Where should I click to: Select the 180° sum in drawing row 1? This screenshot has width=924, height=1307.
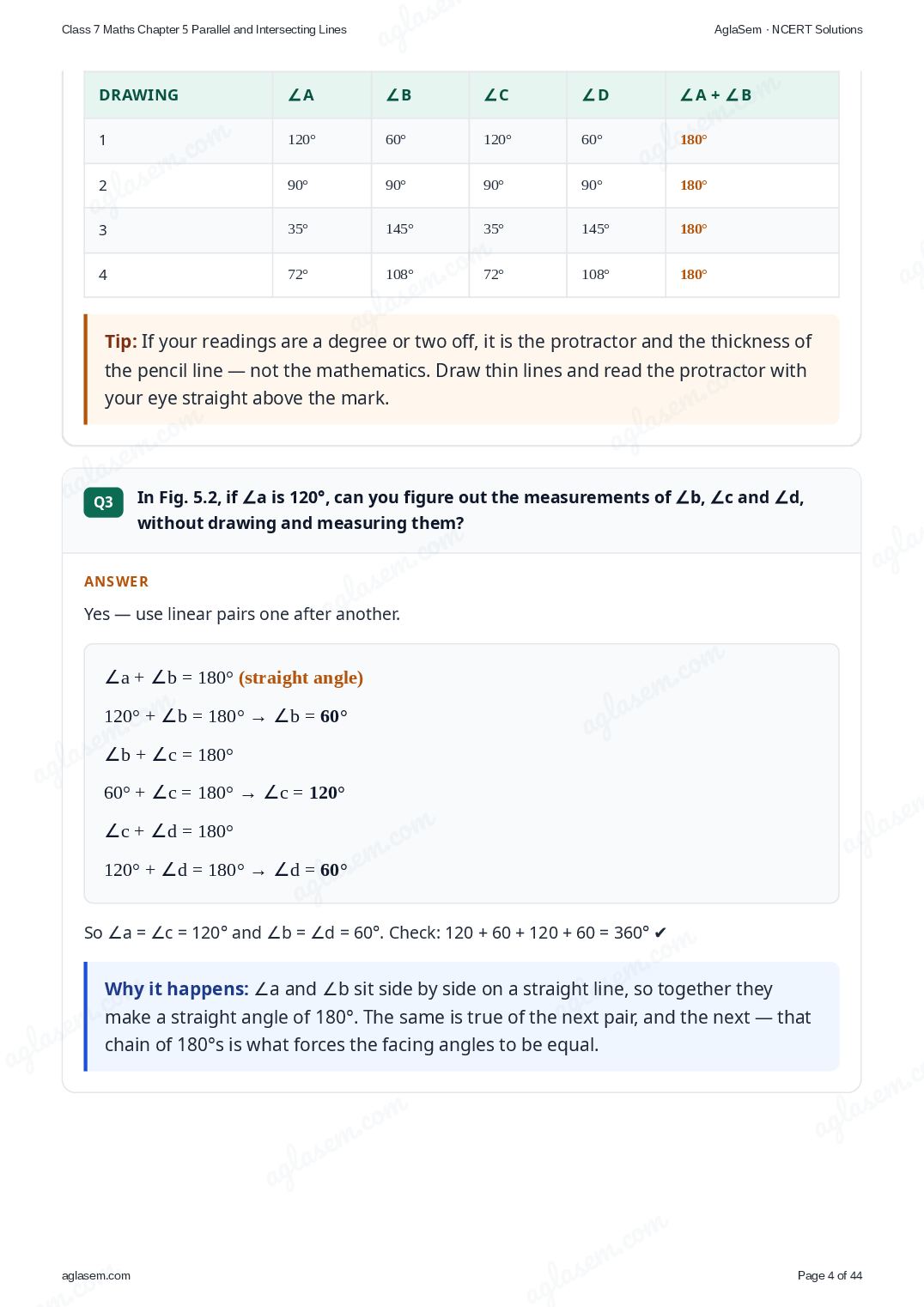click(x=694, y=140)
